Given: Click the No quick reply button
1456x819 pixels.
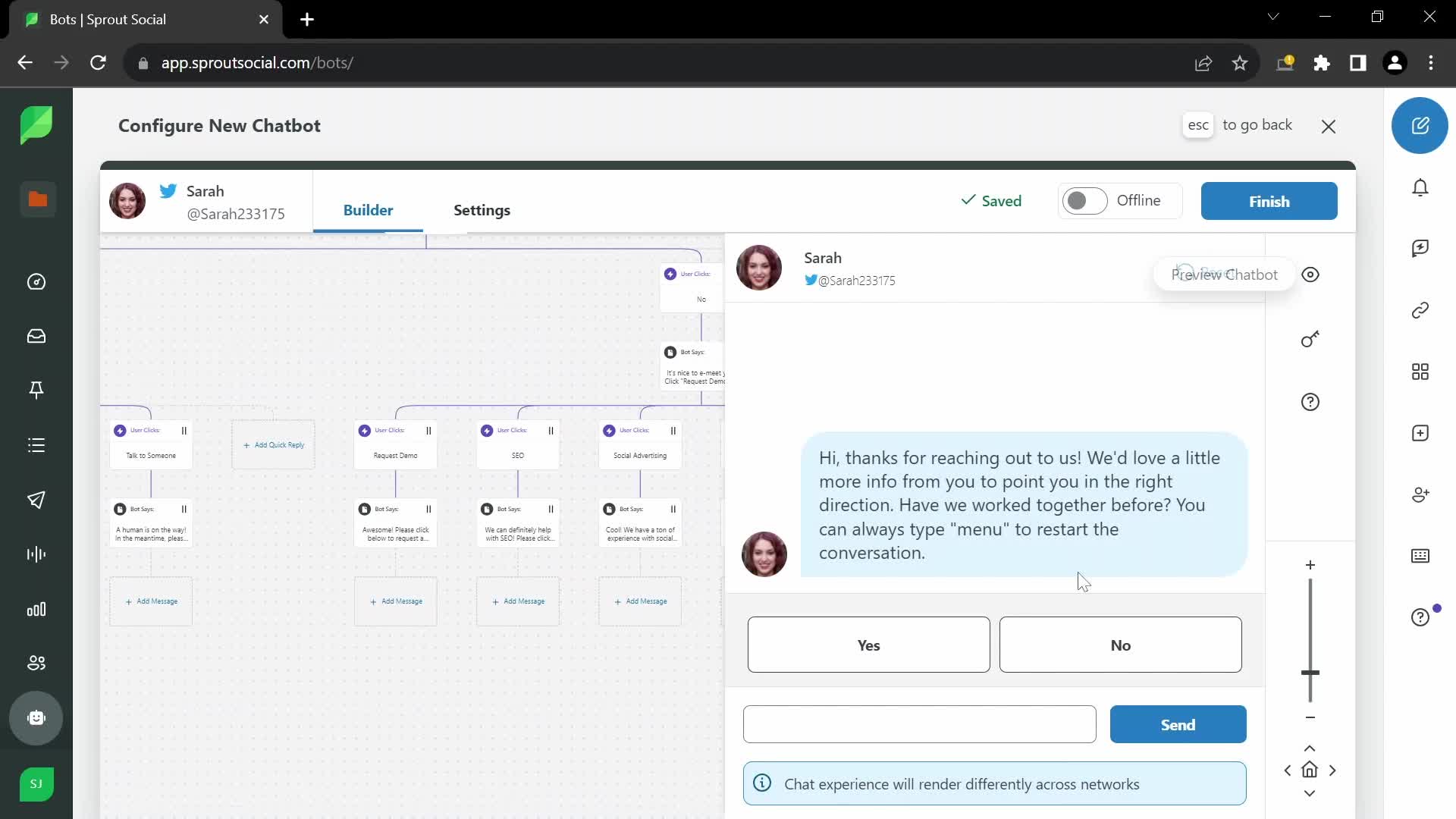Looking at the screenshot, I should click(1120, 645).
